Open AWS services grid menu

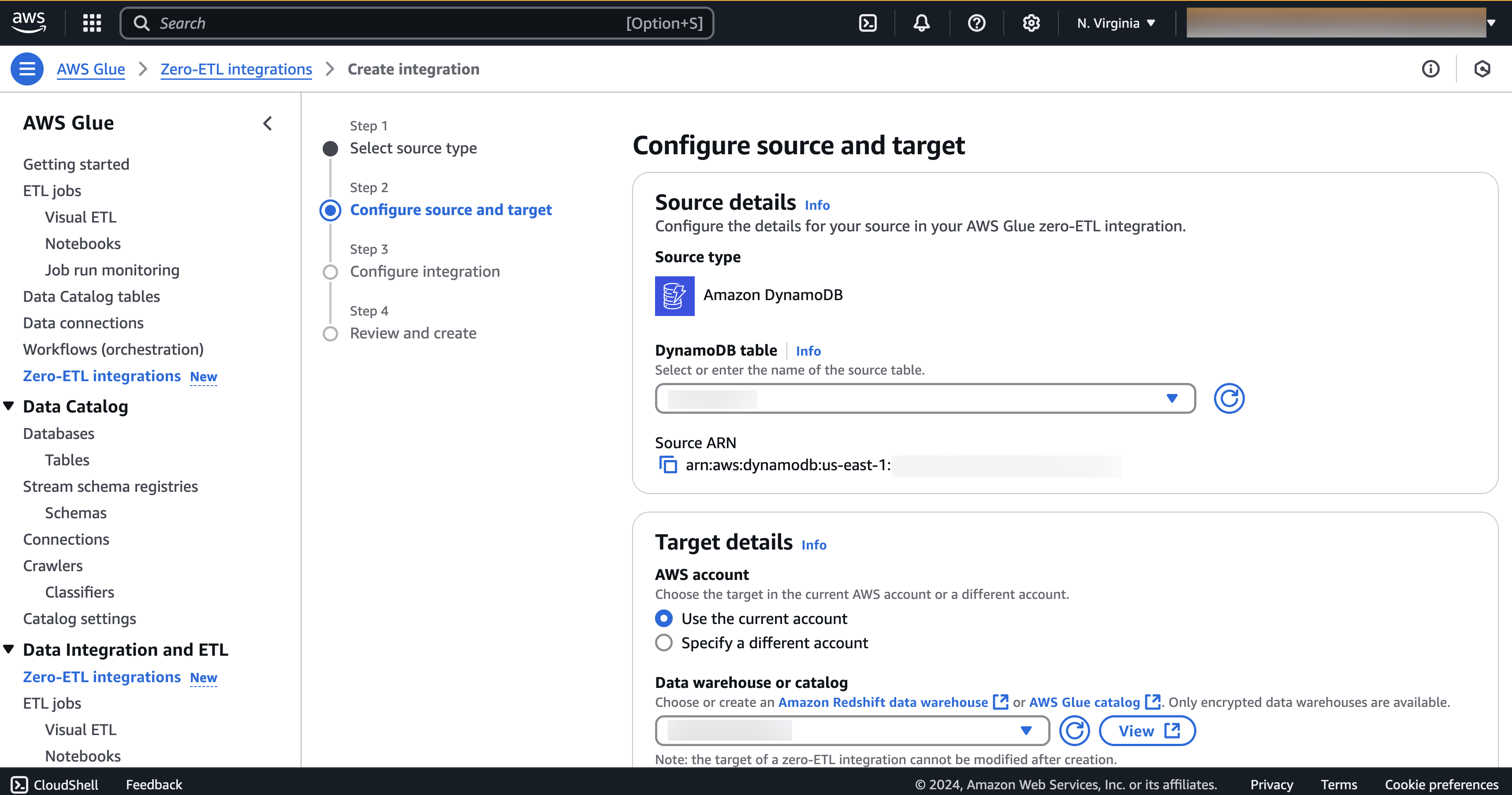pos(92,23)
